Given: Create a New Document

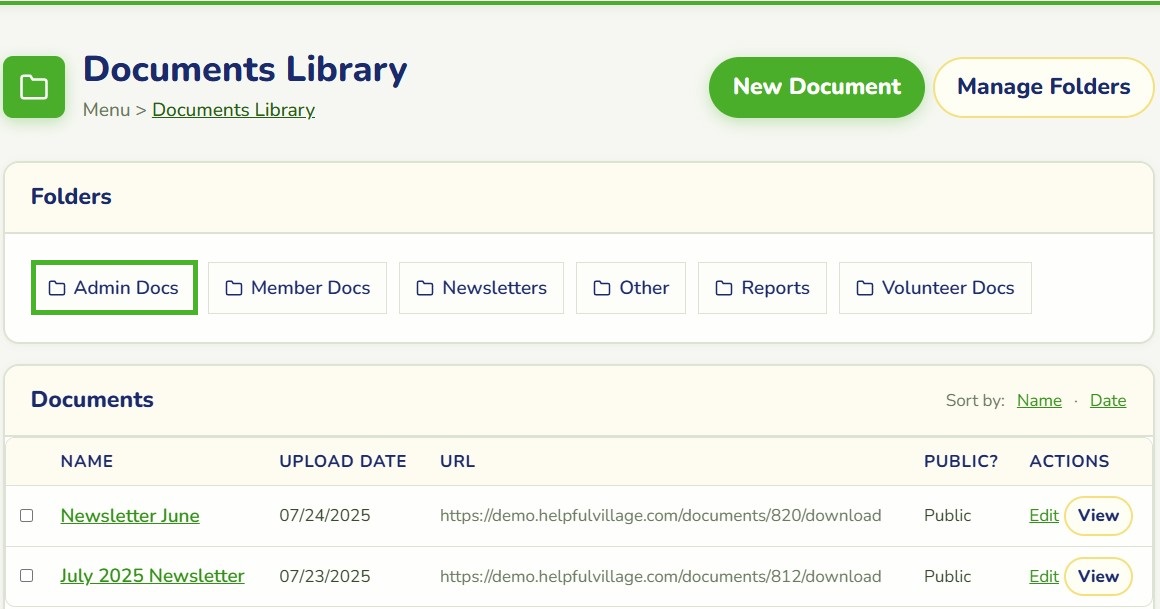Looking at the screenshot, I should coord(817,87).
